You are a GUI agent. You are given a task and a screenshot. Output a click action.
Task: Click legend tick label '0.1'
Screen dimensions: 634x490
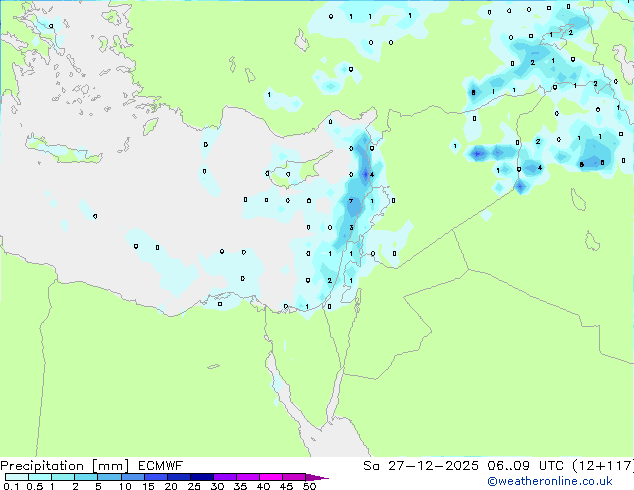[11, 486]
